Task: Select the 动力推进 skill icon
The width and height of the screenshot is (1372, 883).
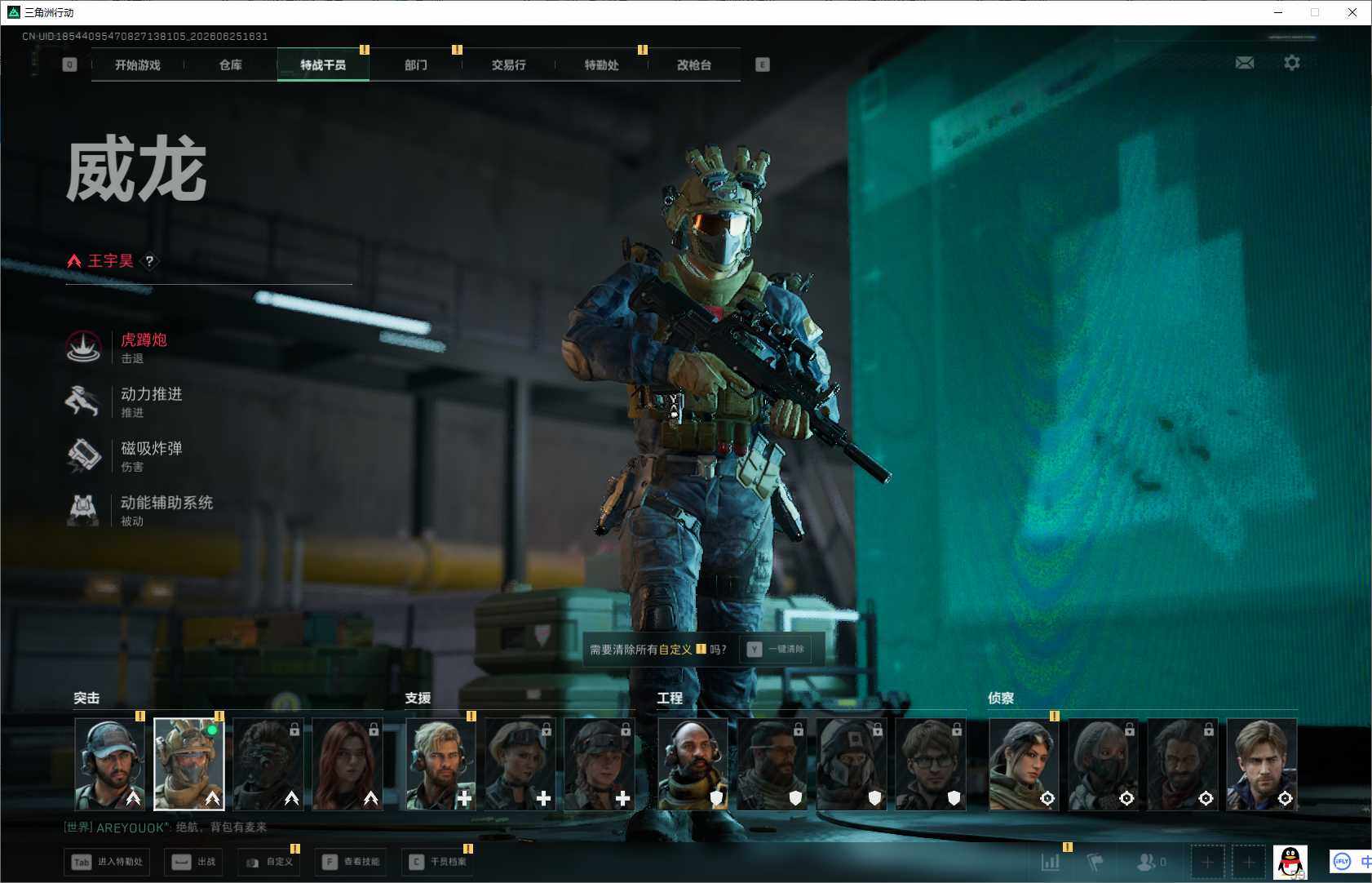Action: [x=83, y=401]
